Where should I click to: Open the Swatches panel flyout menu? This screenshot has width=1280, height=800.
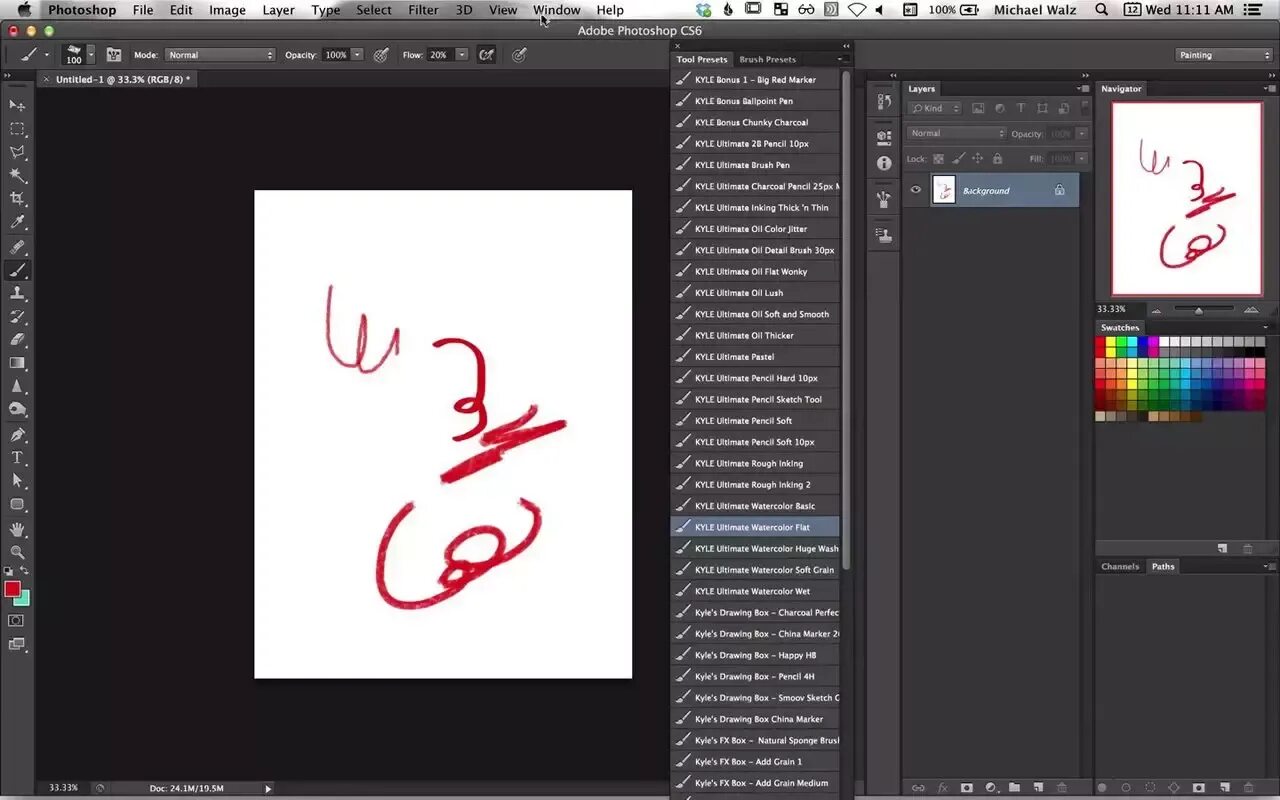1266,328
